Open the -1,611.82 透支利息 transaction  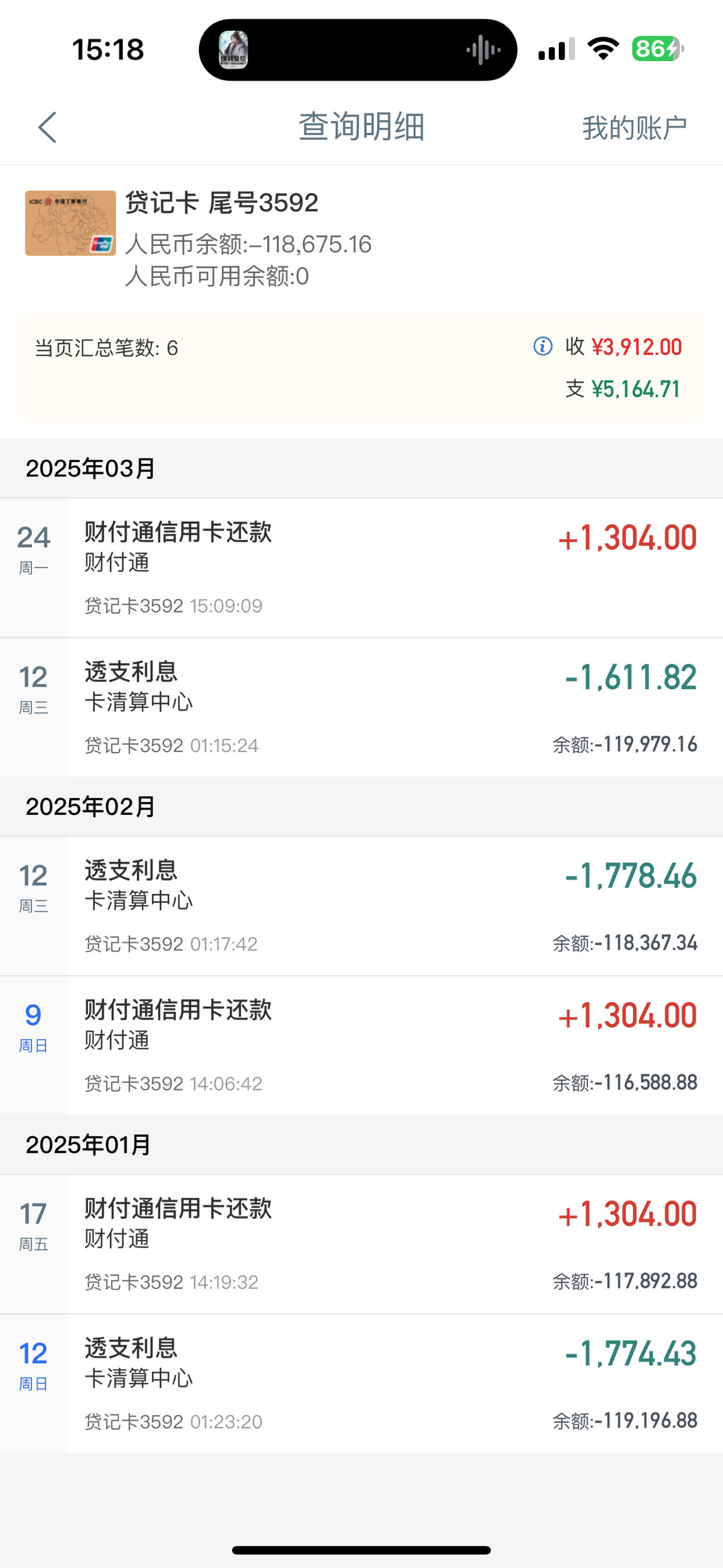361,707
